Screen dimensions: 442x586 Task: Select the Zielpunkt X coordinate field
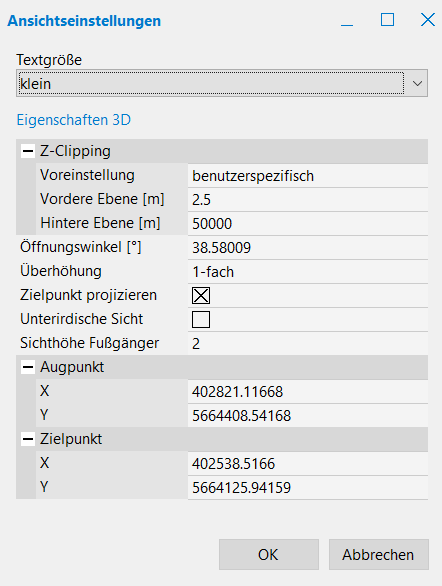[308, 463]
